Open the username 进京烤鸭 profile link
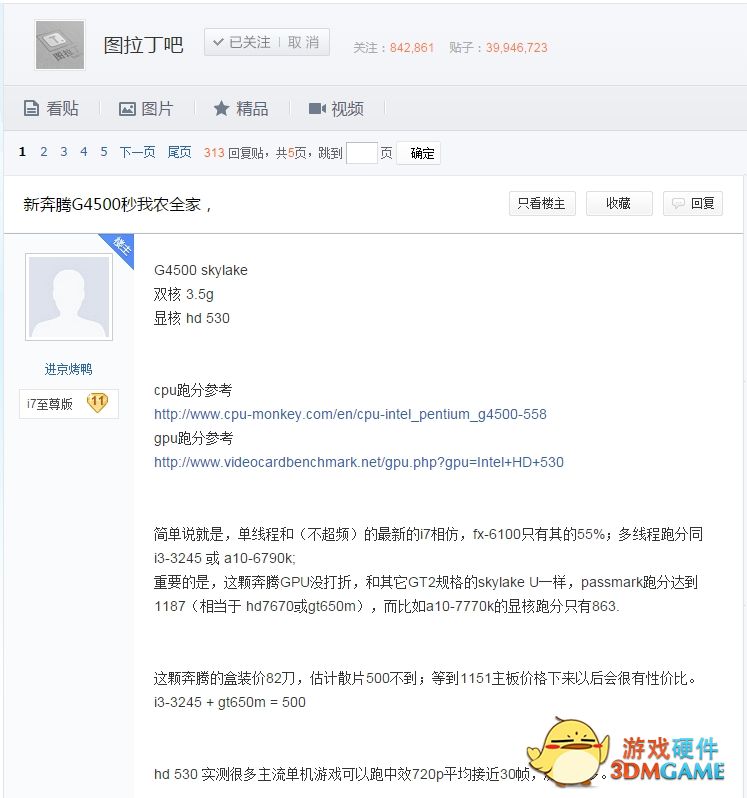The width and height of the screenshot is (747, 798). (x=69, y=369)
